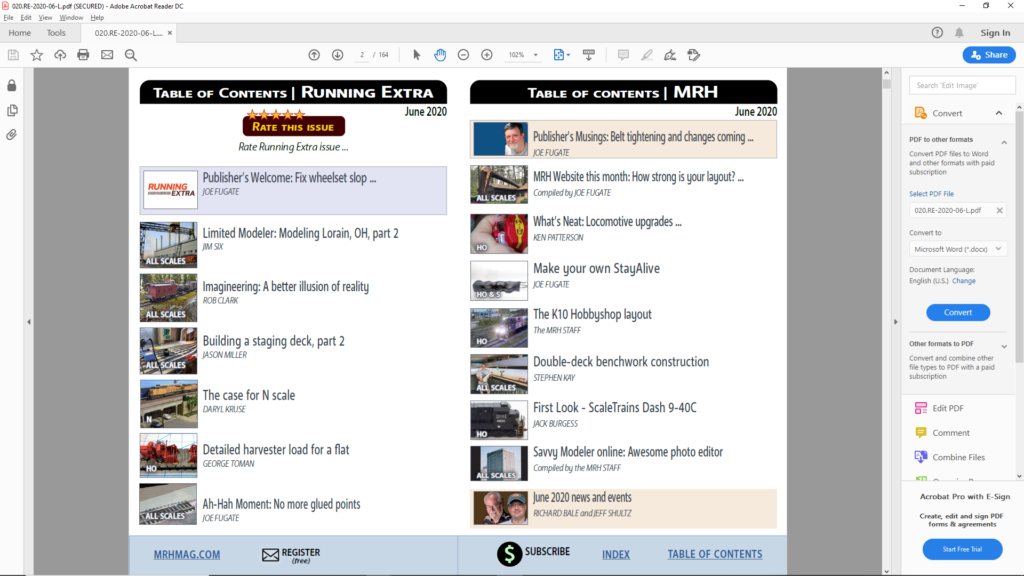Image resolution: width=1024 pixels, height=576 pixels.
Task: Open The case for N scale article
Action: [x=248, y=395]
